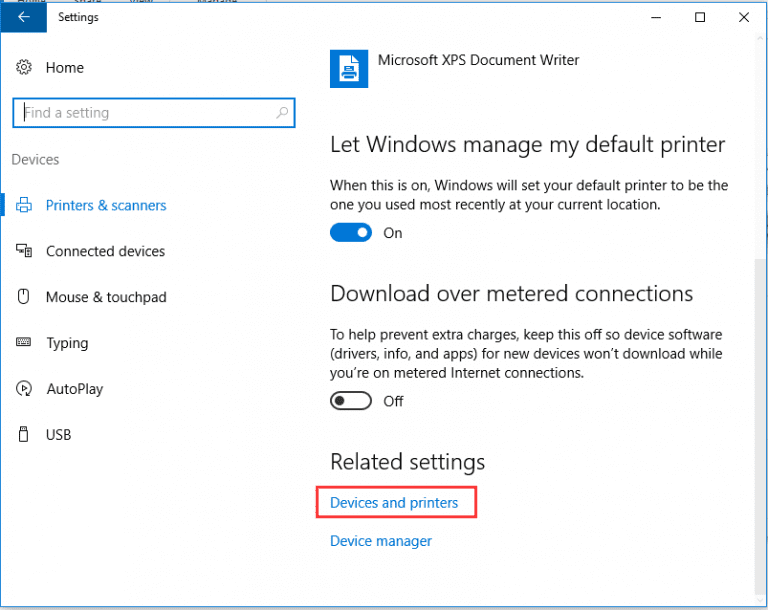768x610 pixels.
Task: Open Mouse & touchpad settings
Action: click(106, 297)
